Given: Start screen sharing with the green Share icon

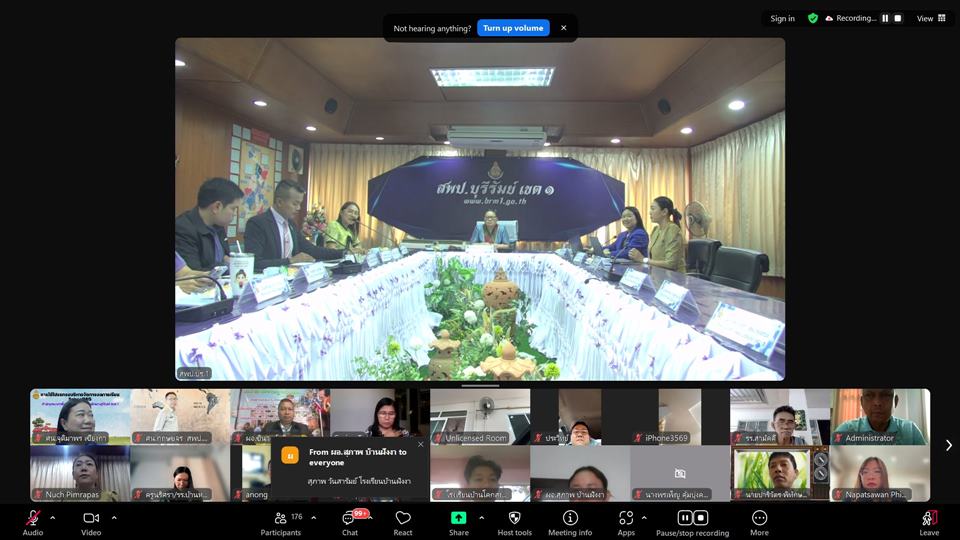Looking at the screenshot, I should [x=459, y=518].
